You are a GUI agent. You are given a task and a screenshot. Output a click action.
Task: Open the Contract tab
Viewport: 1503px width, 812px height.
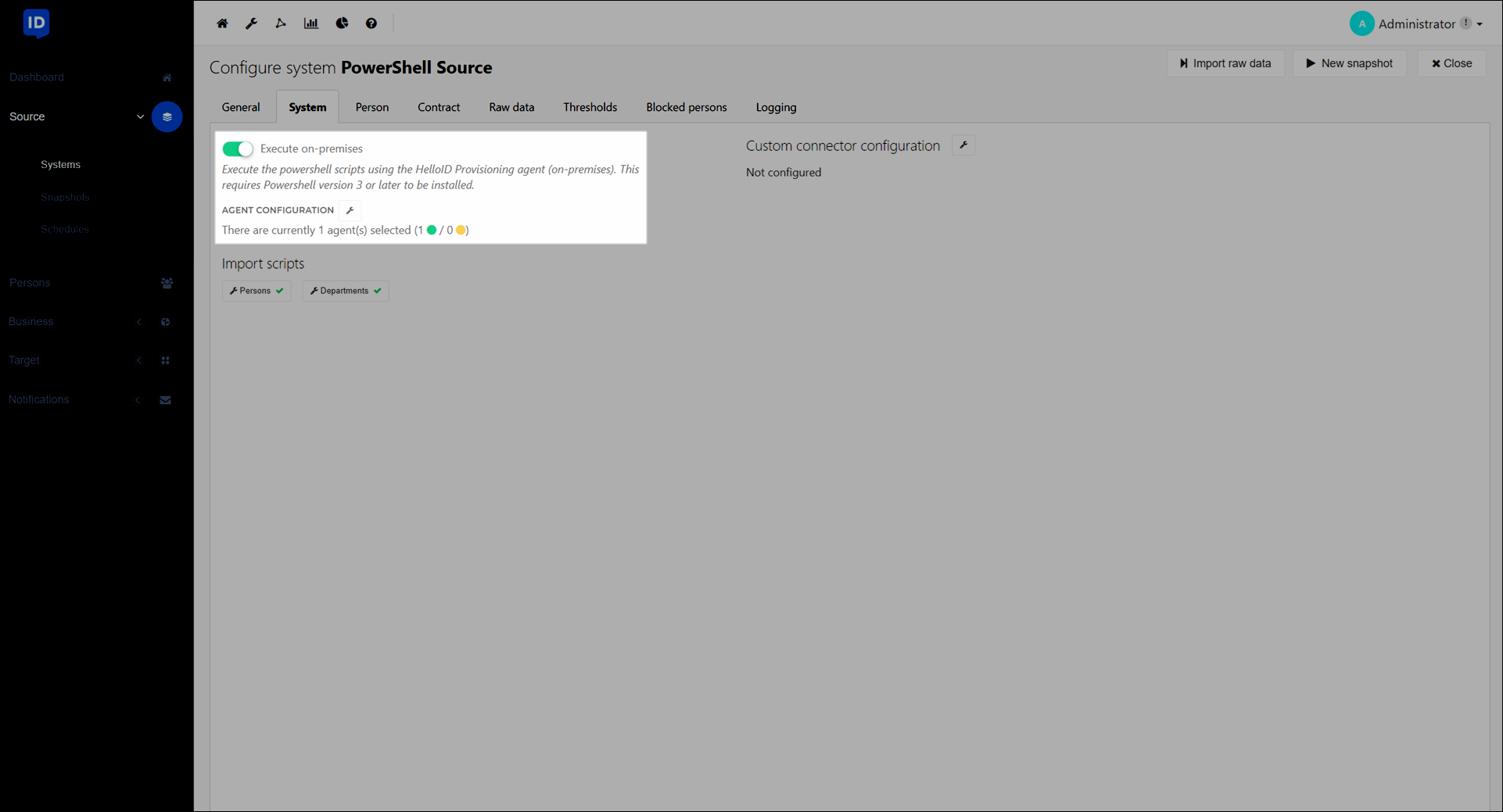[x=439, y=107]
